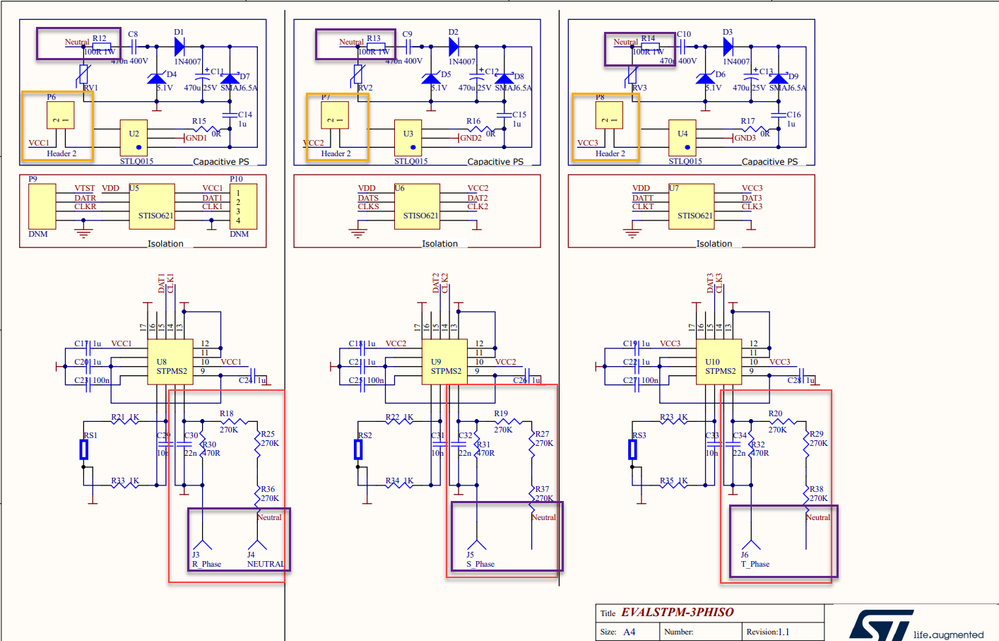This screenshot has height=641, width=999.
Task: Click the D3 diode symbol
Action: click(x=728, y=47)
